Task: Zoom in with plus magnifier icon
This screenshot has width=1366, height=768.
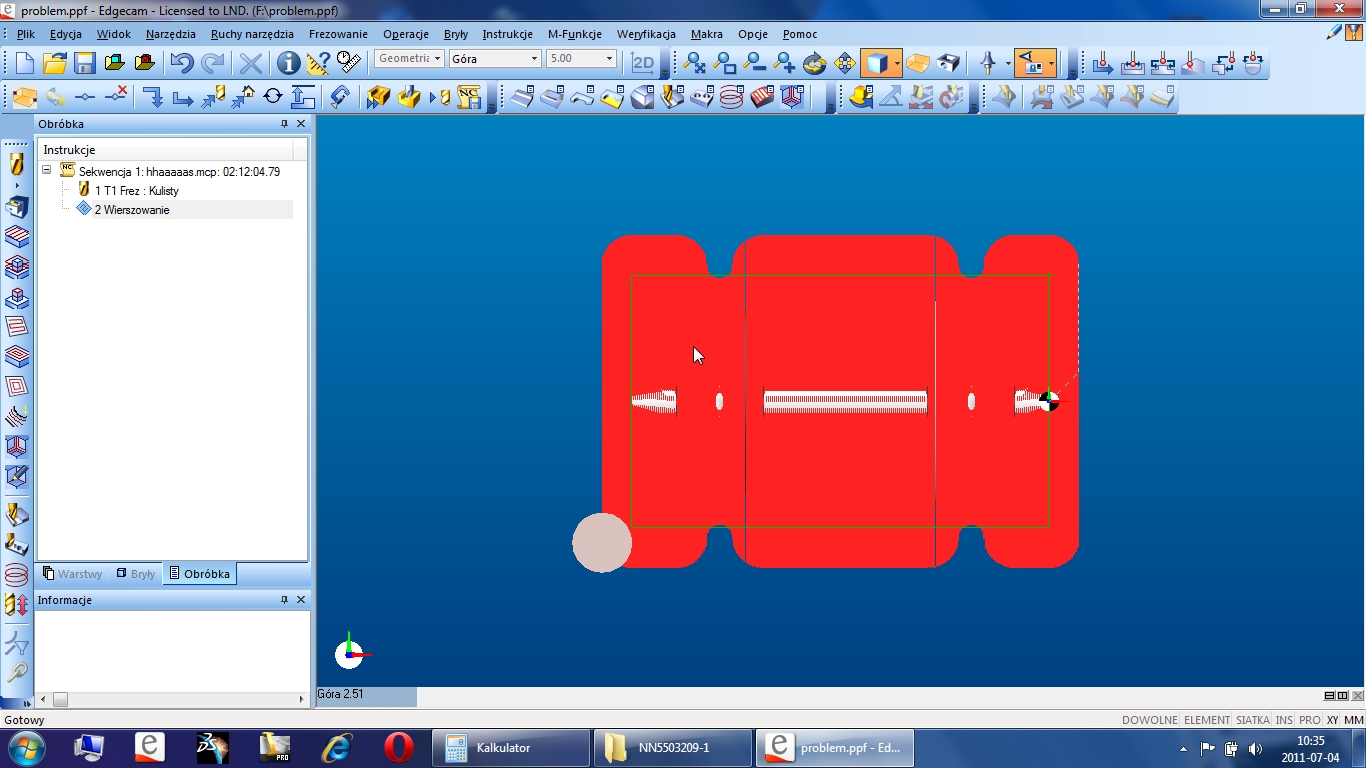Action: click(784, 63)
